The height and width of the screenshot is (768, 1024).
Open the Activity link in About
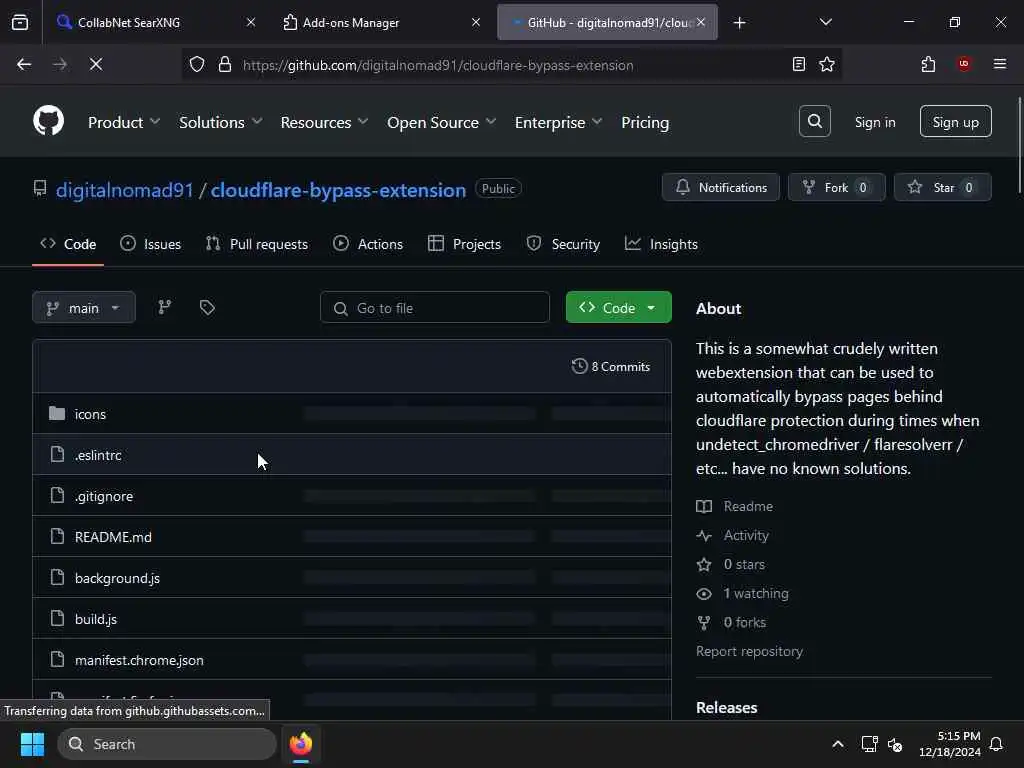click(733, 536)
